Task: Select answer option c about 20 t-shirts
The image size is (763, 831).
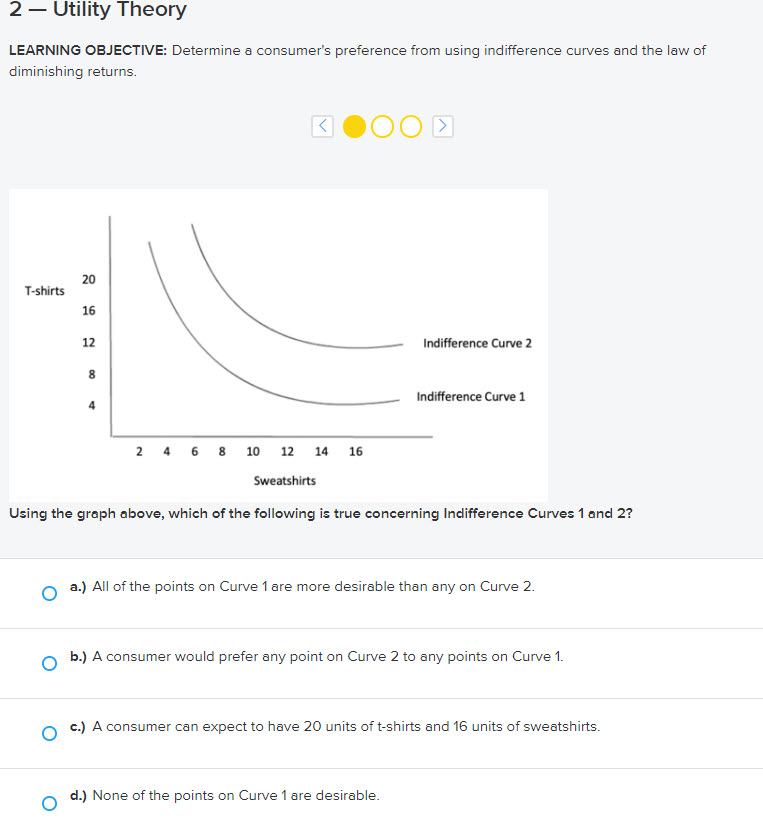Action: pyautogui.click(x=48, y=733)
